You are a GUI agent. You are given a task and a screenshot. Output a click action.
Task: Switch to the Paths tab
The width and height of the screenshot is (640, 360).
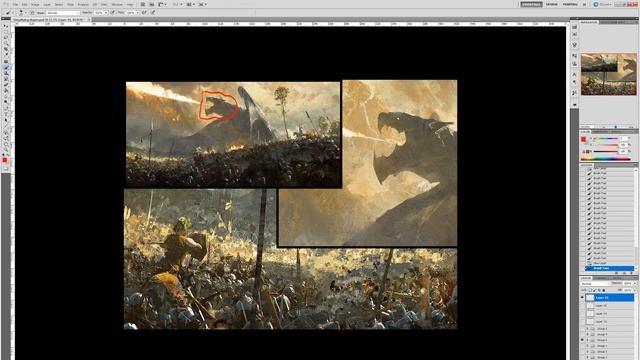(x=616, y=278)
